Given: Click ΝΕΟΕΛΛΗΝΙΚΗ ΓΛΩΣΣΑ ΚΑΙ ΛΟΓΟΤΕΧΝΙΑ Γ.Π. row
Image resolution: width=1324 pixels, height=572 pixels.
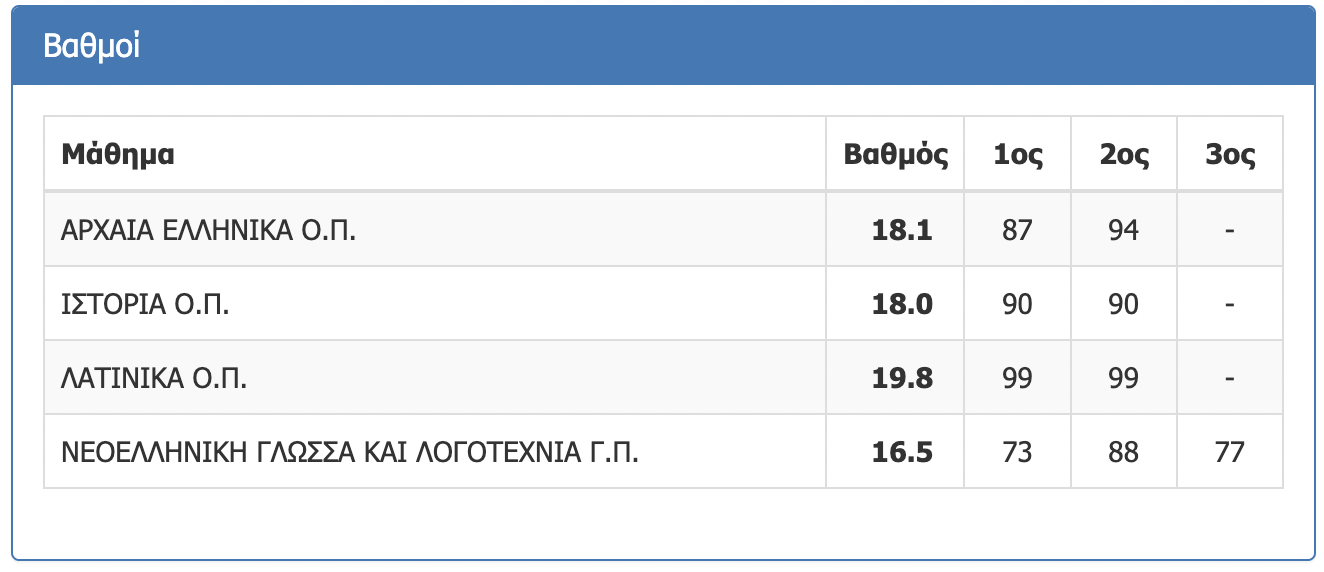Looking at the screenshot, I should pos(350,452).
